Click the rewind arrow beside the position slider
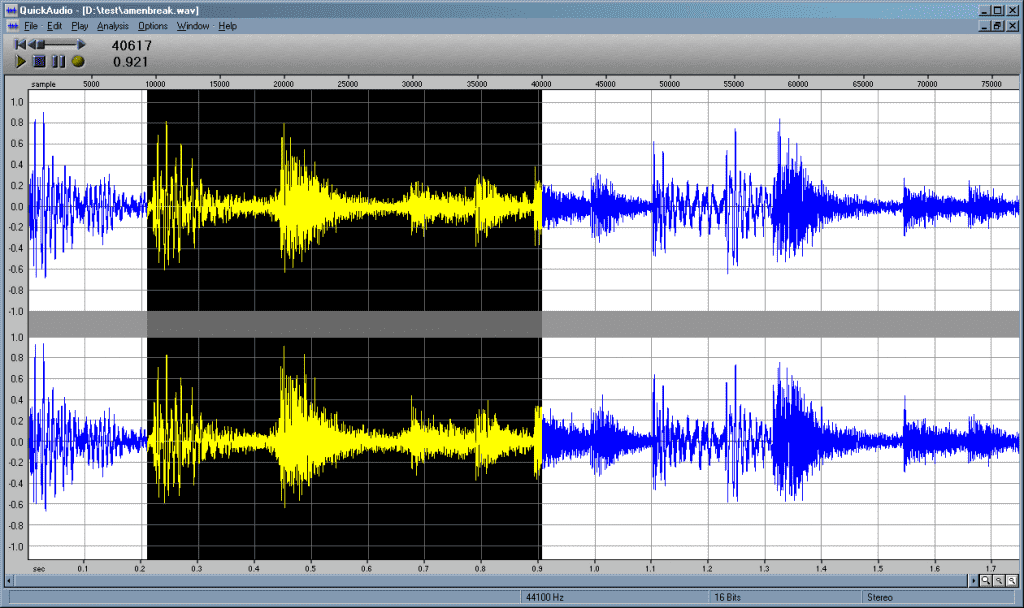Screen dimensions: 1024x608 click(31, 44)
